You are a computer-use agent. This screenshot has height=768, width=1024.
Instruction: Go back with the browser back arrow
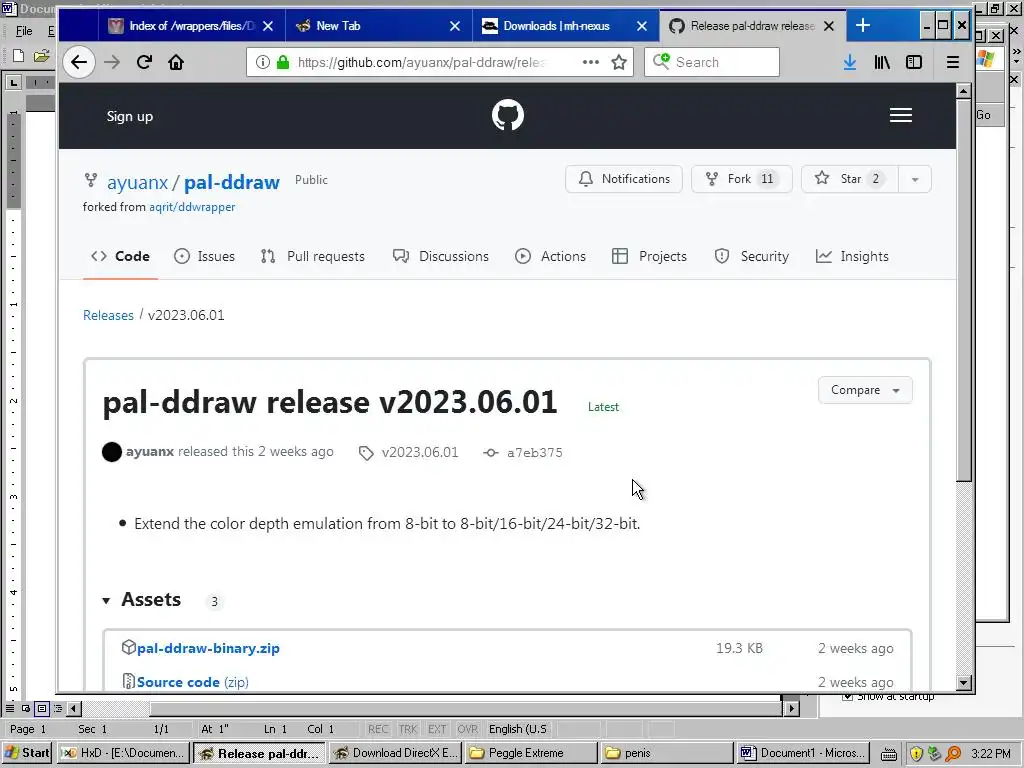[x=79, y=62]
